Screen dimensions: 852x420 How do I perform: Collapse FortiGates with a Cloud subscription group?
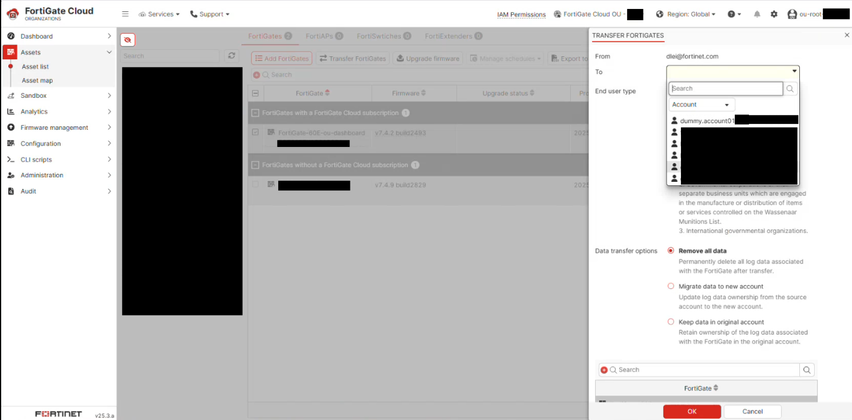tap(255, 113)
